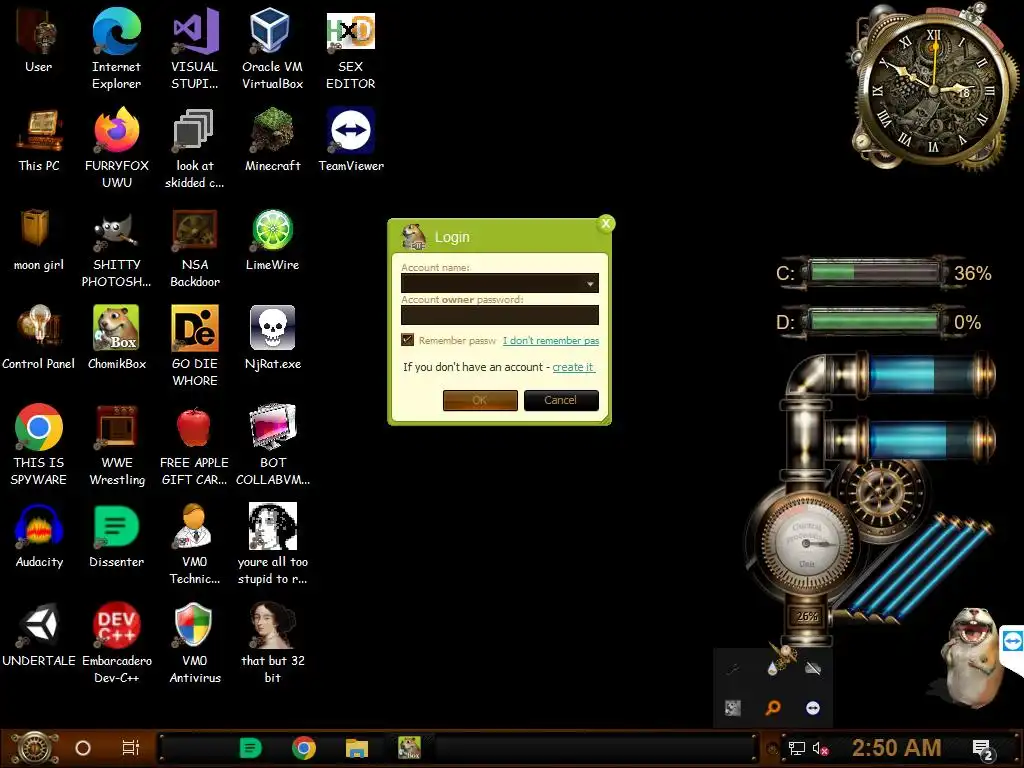Open the Oracle VM VirtualBox shortcut
This screenshot has height=768, width=1024.
point(272,49)
